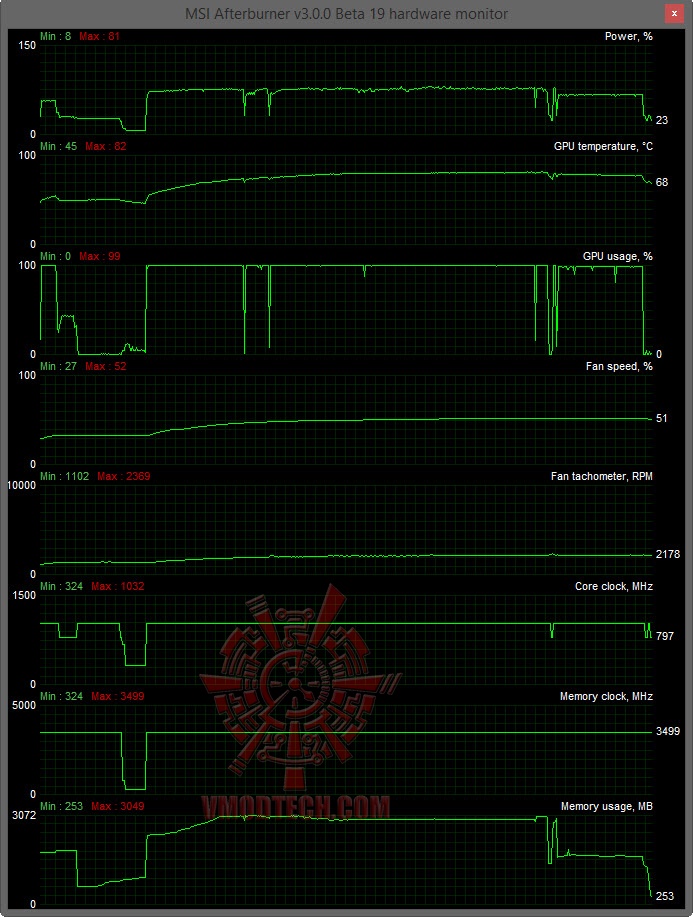Screen dimensions: 693x917
Task: Click the Fan speed 'Max : 52' value
Action: tap(106, 366)
